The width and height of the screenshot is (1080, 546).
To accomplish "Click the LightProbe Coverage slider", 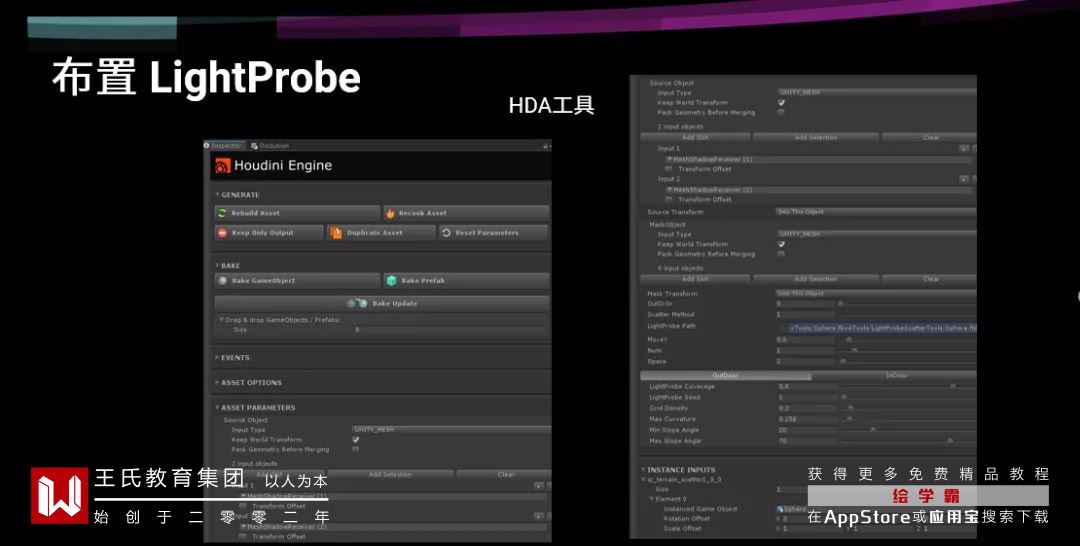I will [907, 387].
